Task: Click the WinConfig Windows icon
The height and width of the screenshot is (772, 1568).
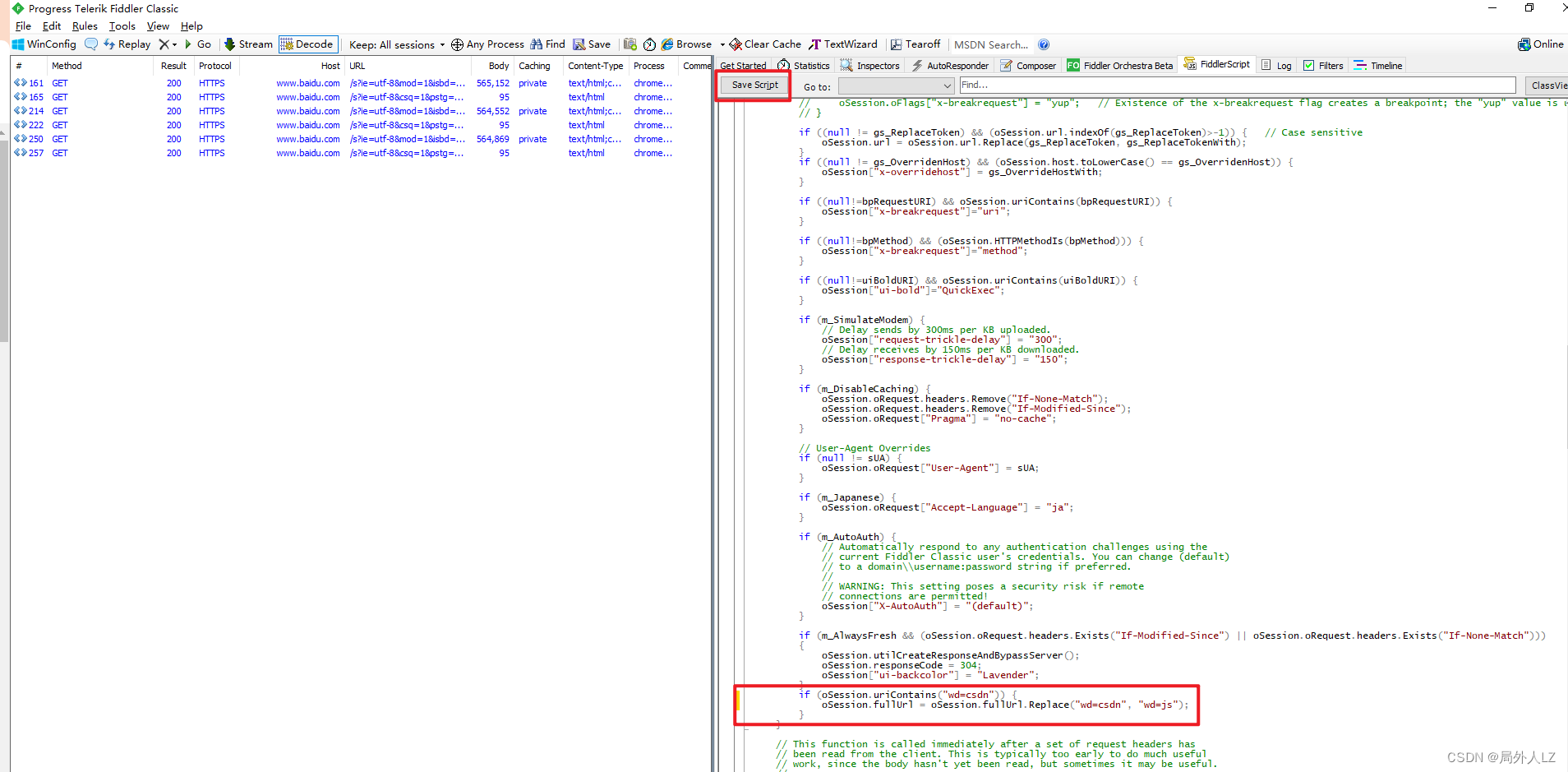Action: pyautogui.click(x=18, y=44)
